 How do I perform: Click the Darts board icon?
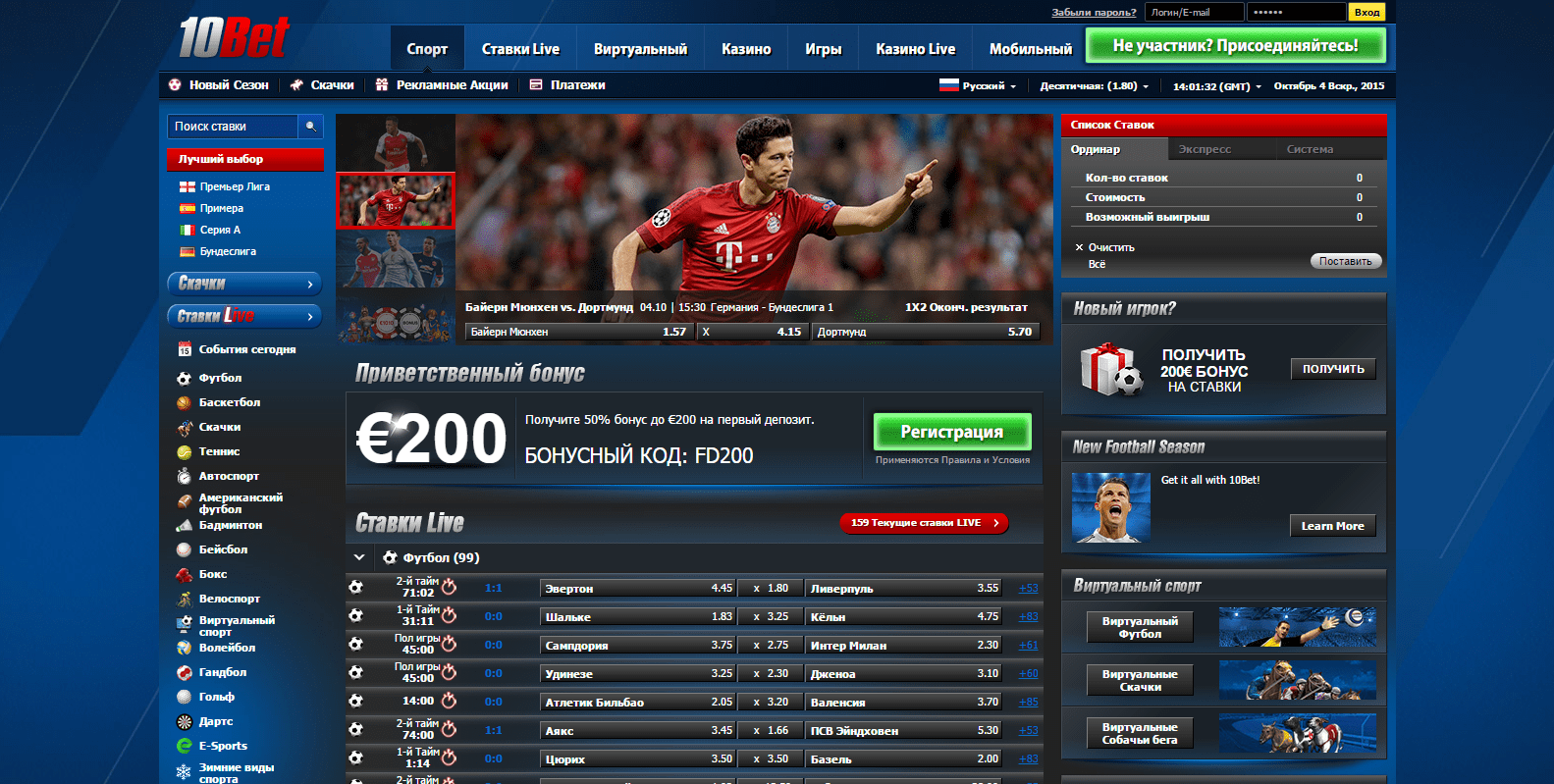pyautogui.click(x=184, y=721)
